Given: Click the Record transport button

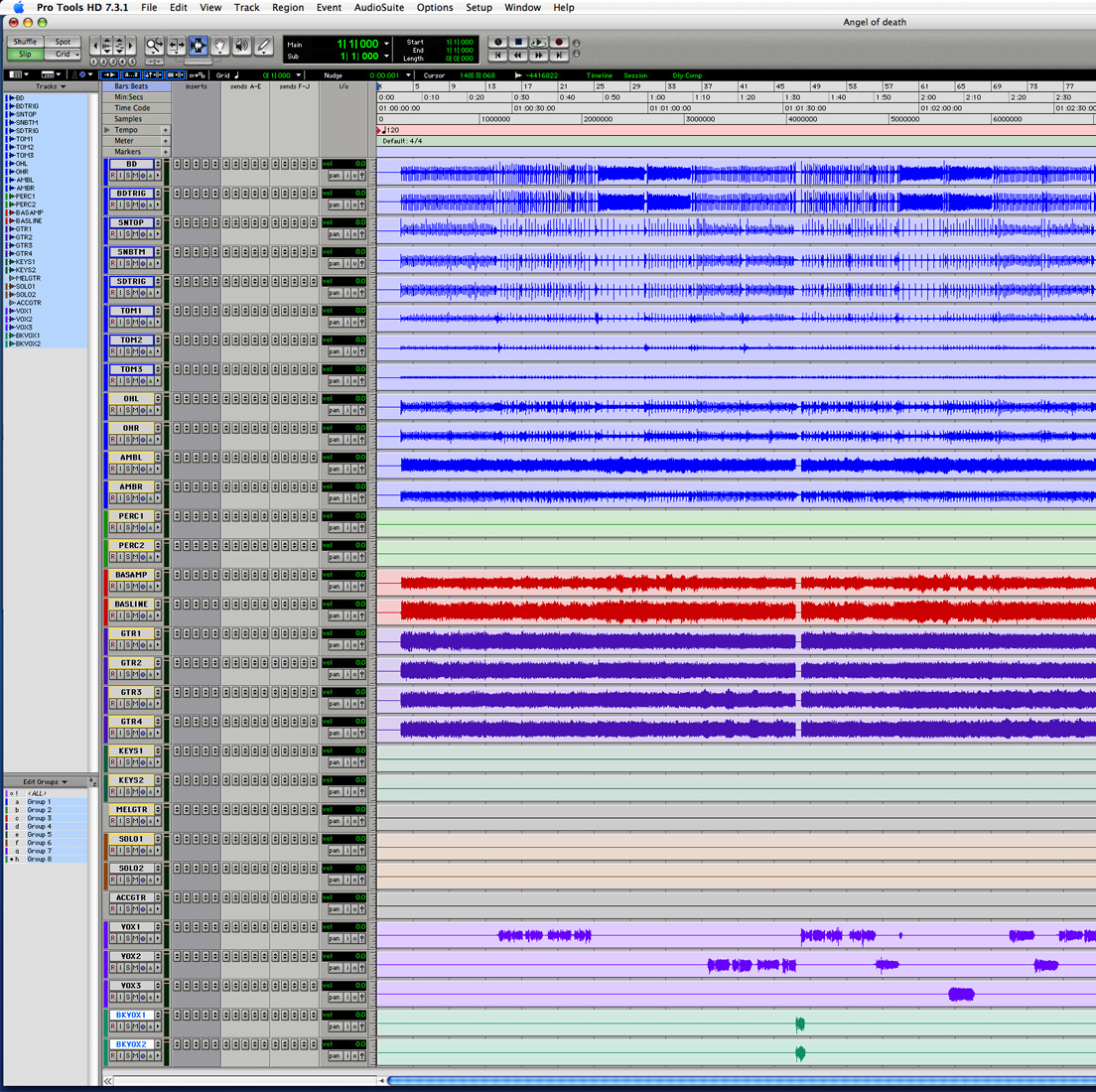Looking at the screenshot, I should click(559, 42).
